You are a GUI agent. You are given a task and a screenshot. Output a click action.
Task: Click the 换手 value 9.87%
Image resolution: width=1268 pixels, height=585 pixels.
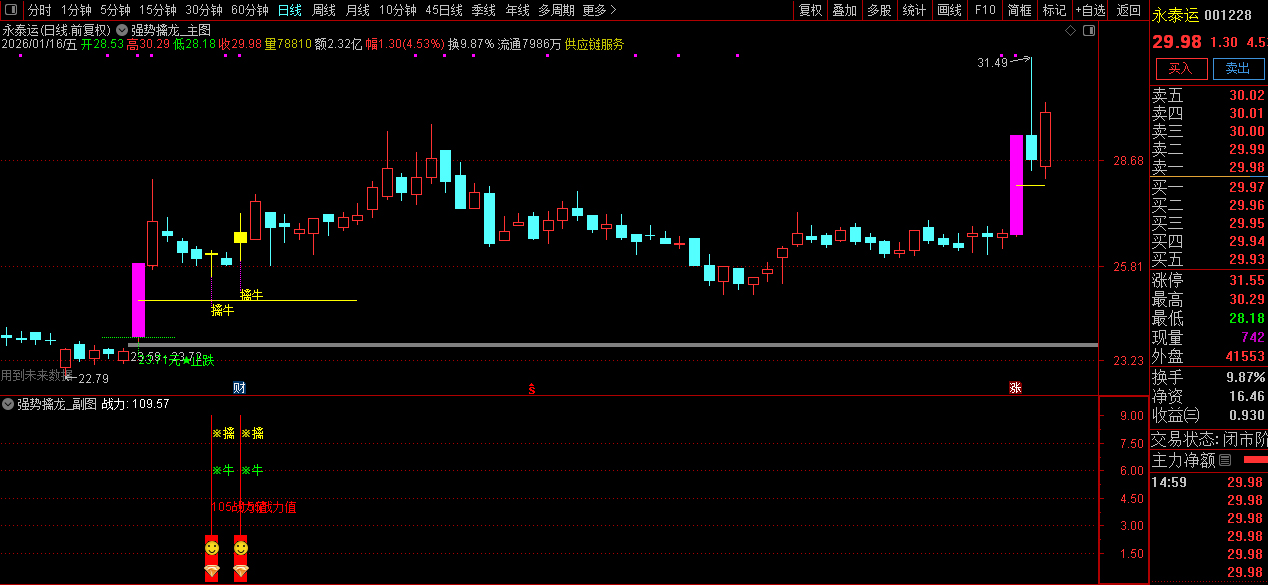(x=1246, y=377)
